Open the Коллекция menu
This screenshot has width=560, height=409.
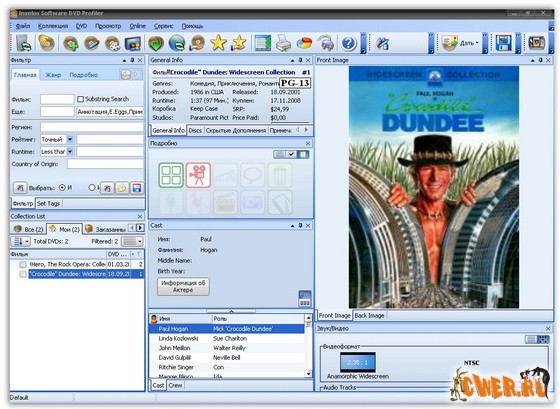pyautogui.click(x=53, y=26)
